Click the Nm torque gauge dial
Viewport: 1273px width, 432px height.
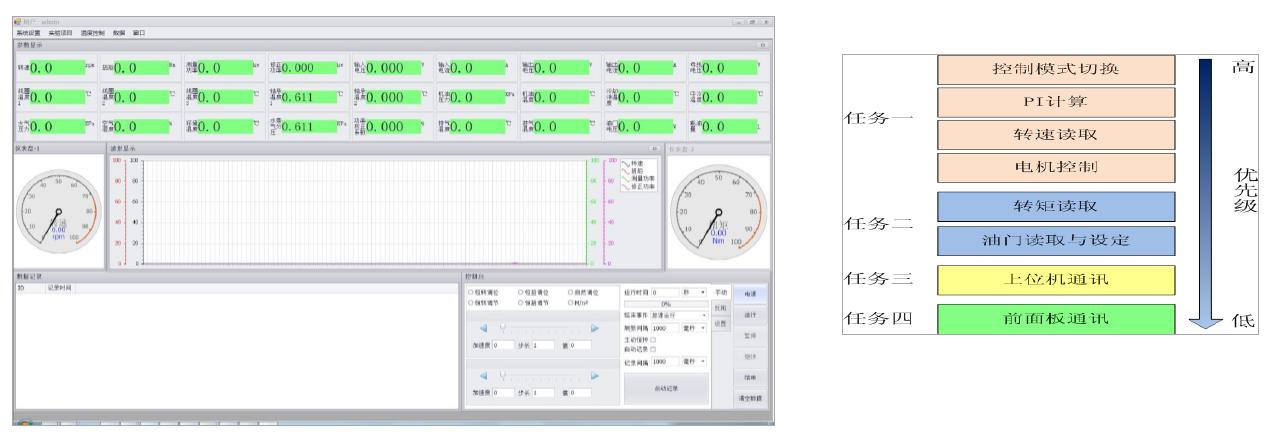[717, 211]
